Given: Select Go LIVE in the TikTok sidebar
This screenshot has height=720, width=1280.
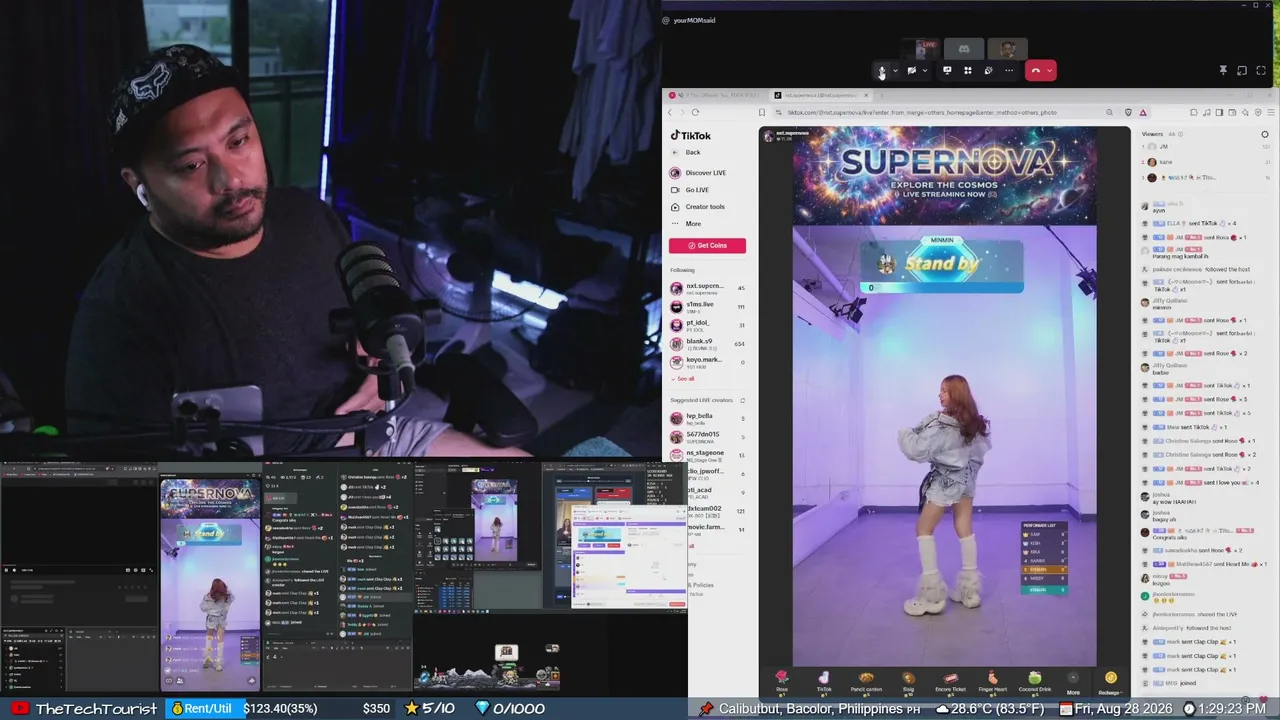Looking at the screenshot, I should tap(689, 190).
